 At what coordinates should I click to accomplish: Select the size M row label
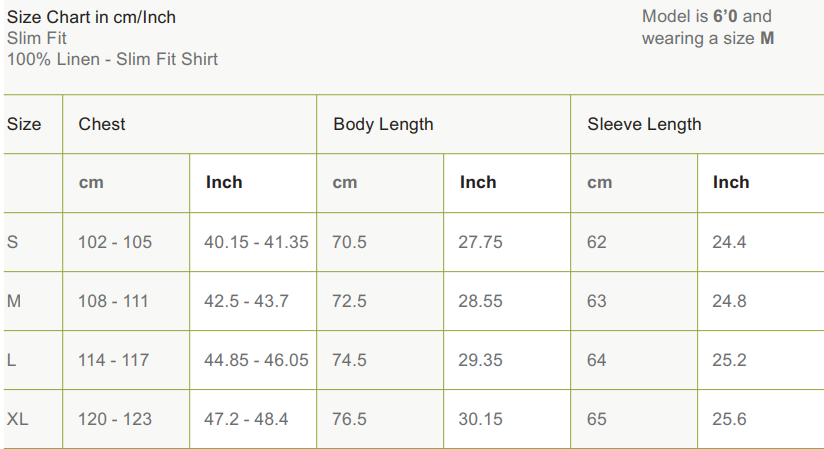click(14, 301)
